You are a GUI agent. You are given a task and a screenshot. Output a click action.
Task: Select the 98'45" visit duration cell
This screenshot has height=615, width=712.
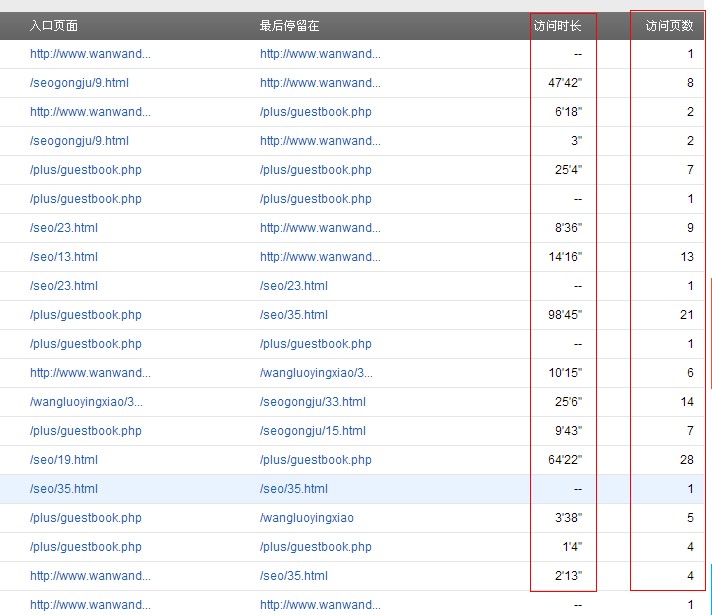565,315
